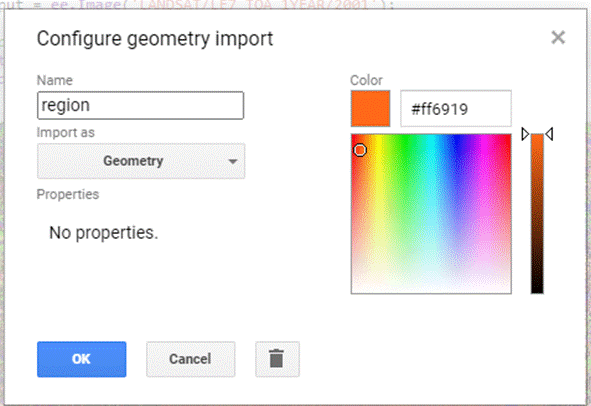The height and width of the screenshot is (406, 591).
Task: Click the orange color preview swatch
Action: pyautogui.click(x=371, y=109)
